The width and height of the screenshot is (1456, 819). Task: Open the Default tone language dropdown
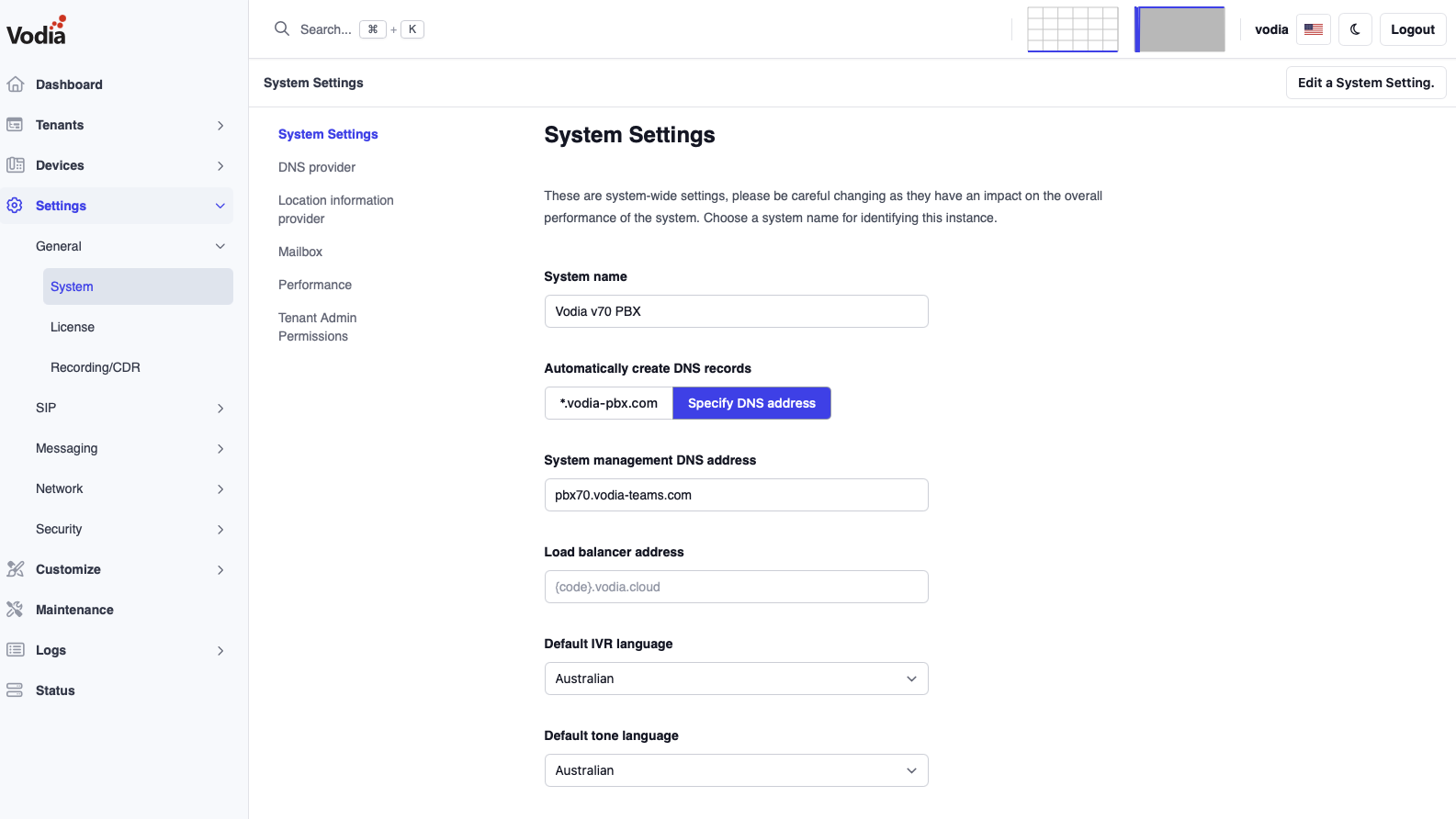736,770
